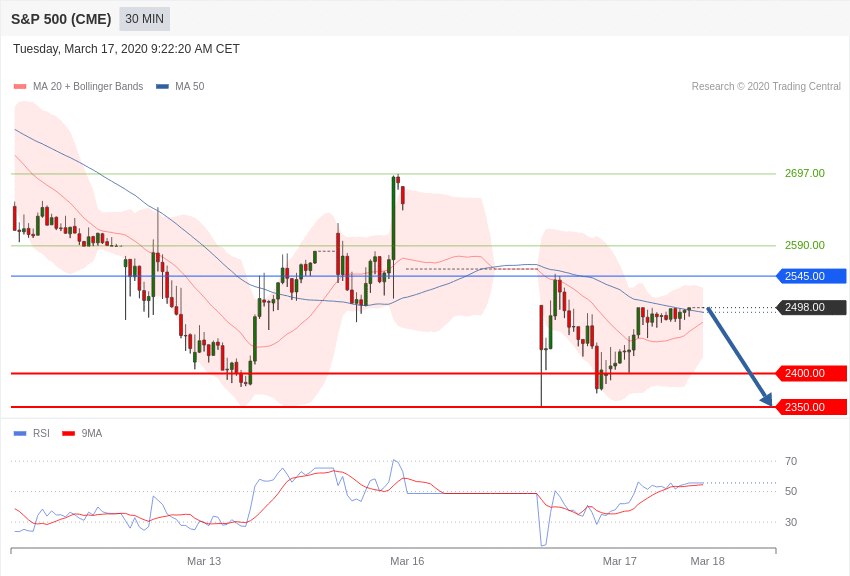
Task: Click the S&P 500 (CME) chart title
Action: [x=61, y=19]
